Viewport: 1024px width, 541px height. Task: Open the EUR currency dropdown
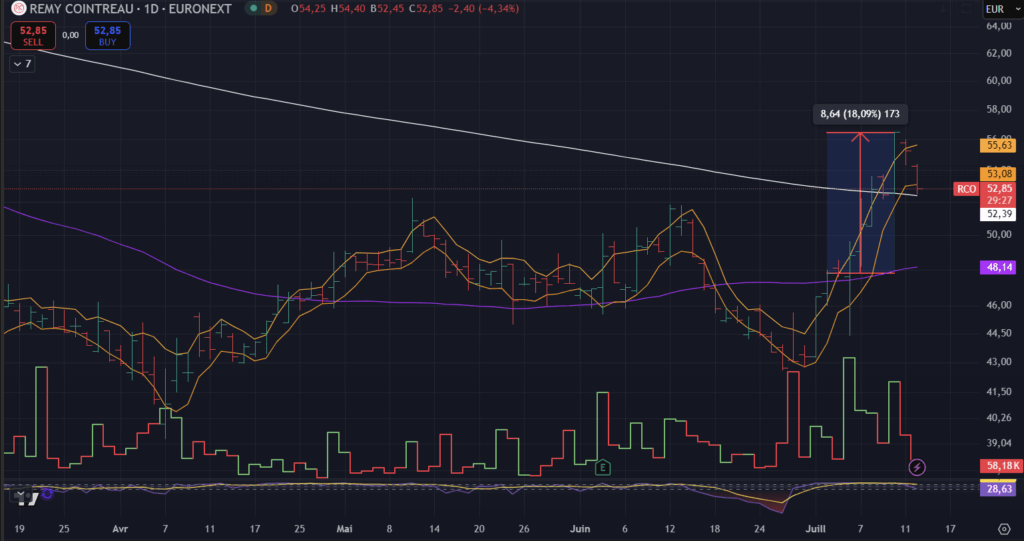[x=994, y=10]
